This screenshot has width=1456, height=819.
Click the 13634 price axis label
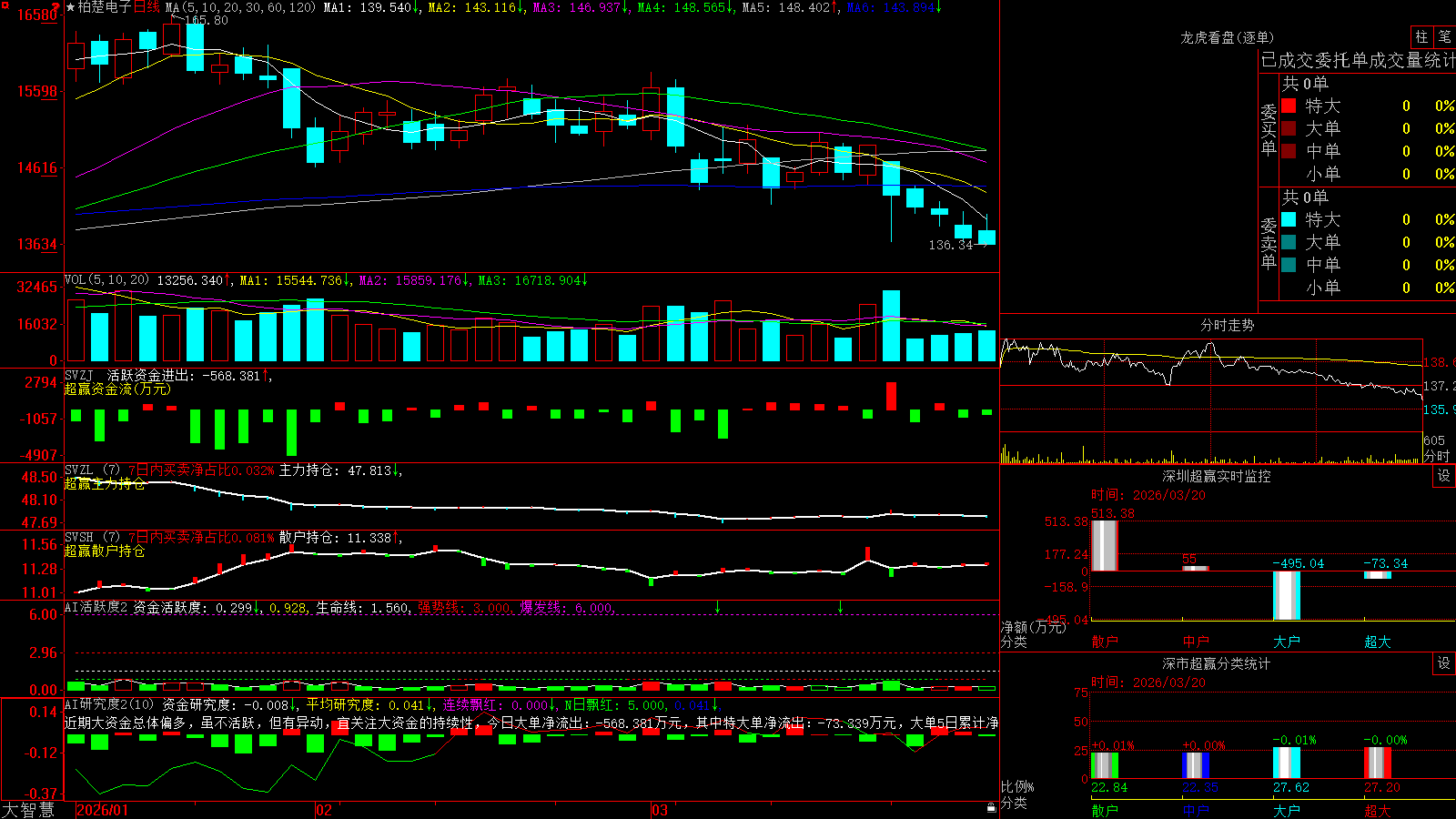pyautogui.click(x=36, y=244)
